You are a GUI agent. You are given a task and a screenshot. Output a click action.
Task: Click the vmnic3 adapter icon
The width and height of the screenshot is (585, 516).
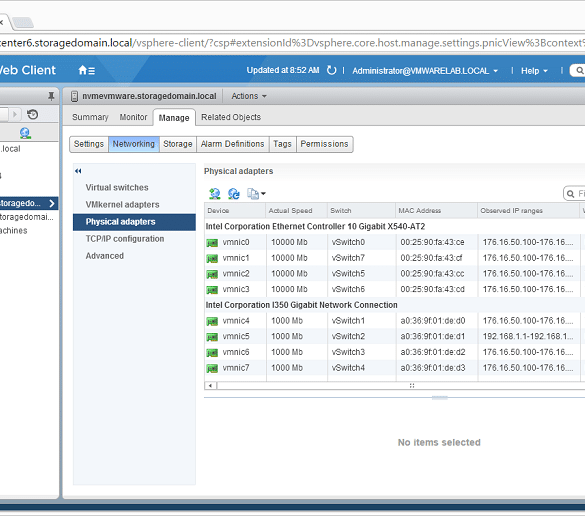click(x=212, y=290)
